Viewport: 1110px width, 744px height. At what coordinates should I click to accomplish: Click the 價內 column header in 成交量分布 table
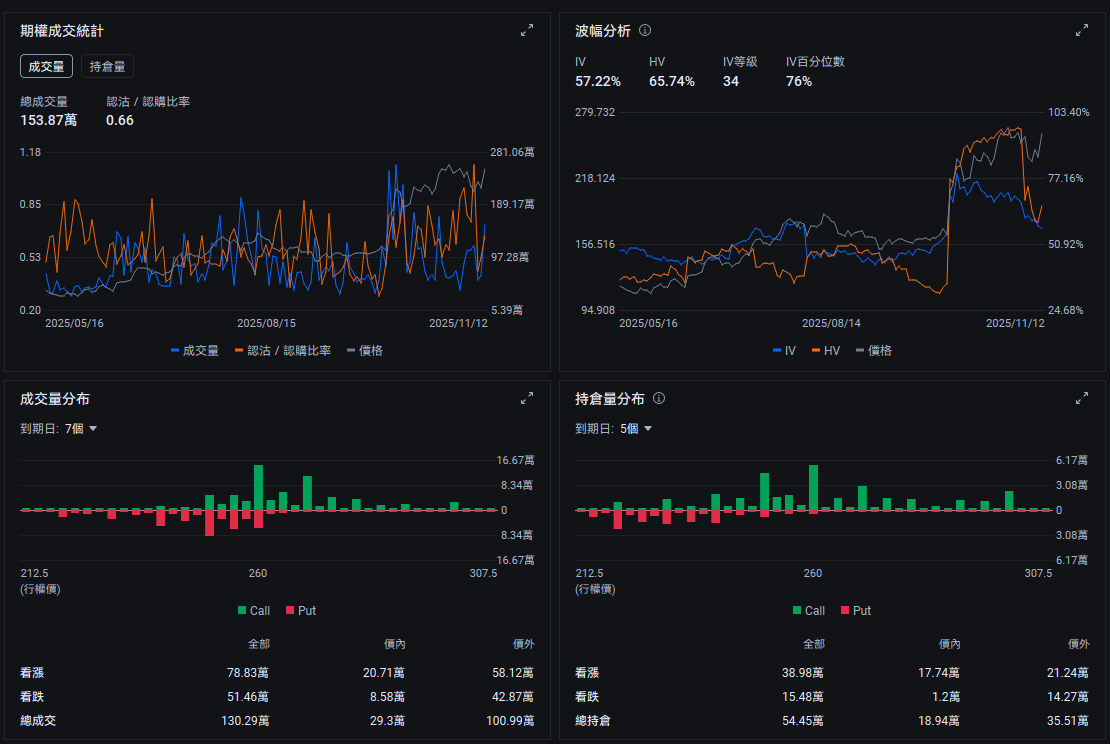coord(394,643)
